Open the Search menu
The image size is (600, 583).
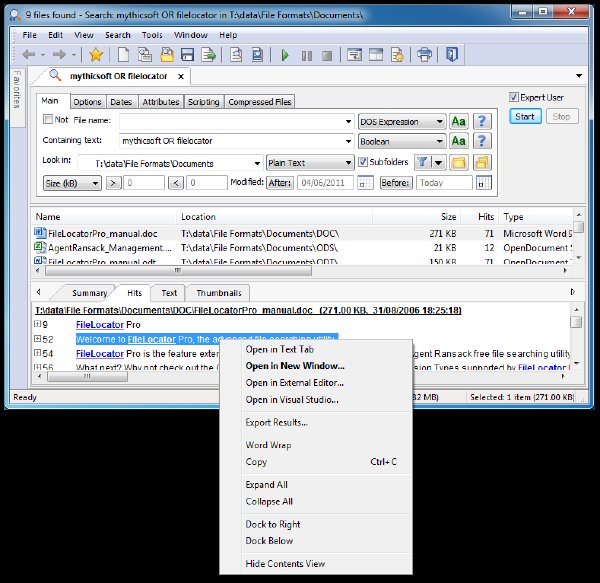(x=118, y=35)
